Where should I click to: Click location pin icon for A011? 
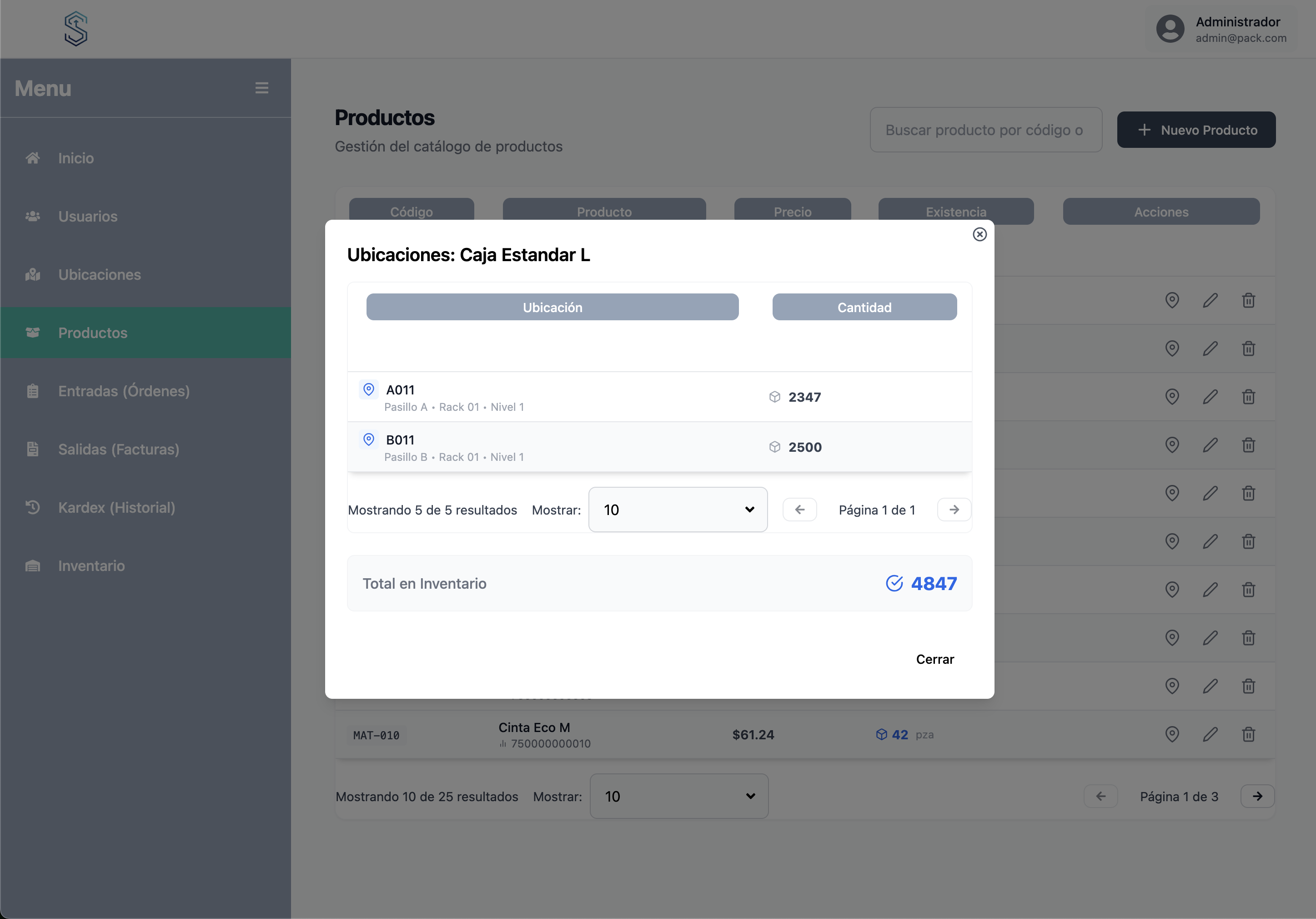tap(368, 389)
